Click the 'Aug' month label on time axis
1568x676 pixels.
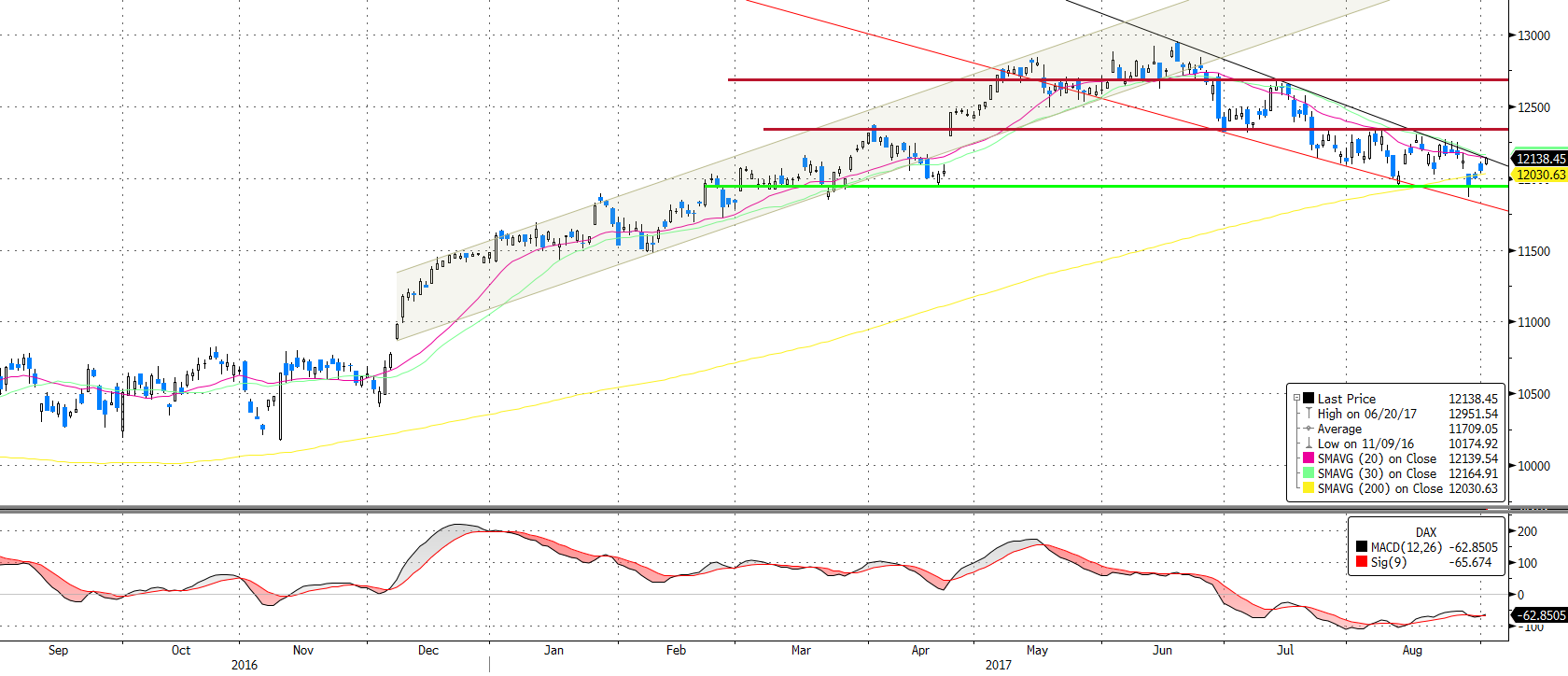pyautogui.click(x=1412, y=650)
